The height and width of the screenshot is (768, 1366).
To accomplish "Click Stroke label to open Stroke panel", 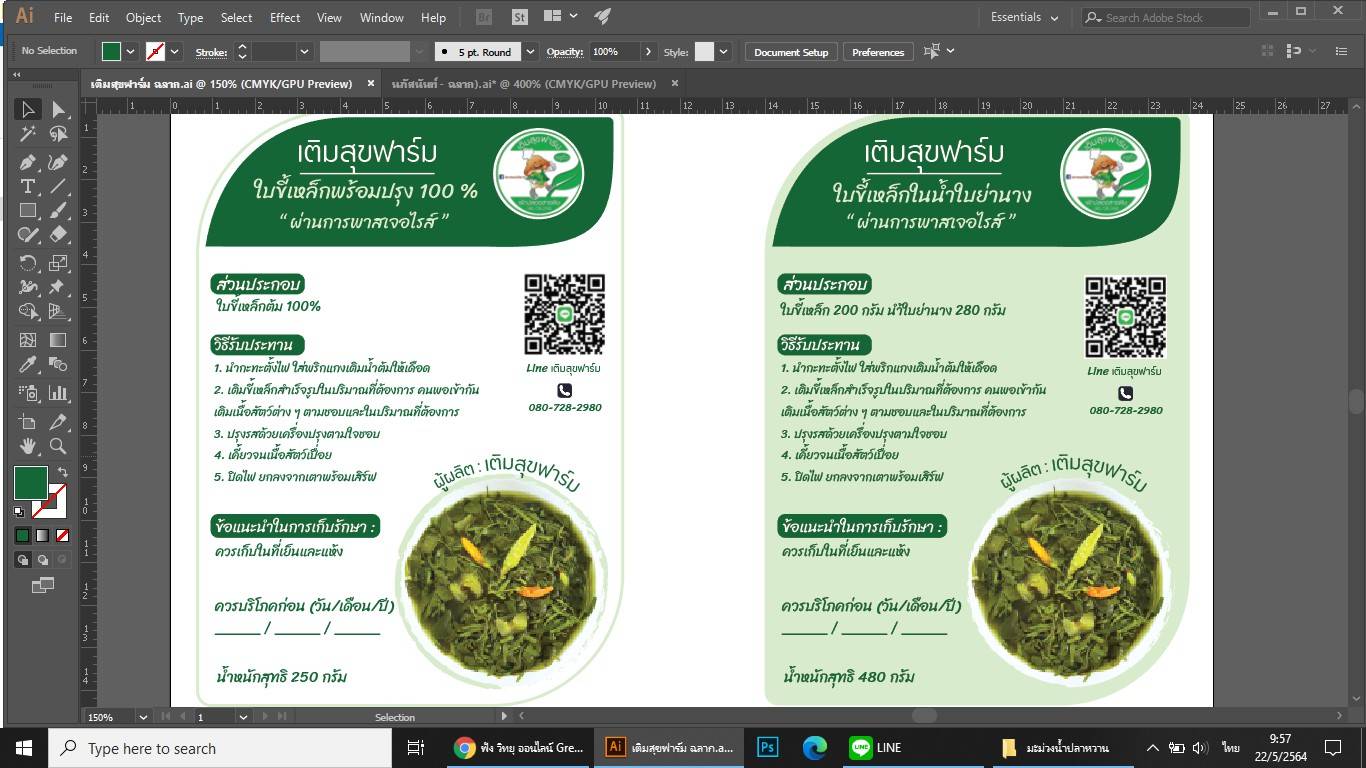I will pos(211,52).
